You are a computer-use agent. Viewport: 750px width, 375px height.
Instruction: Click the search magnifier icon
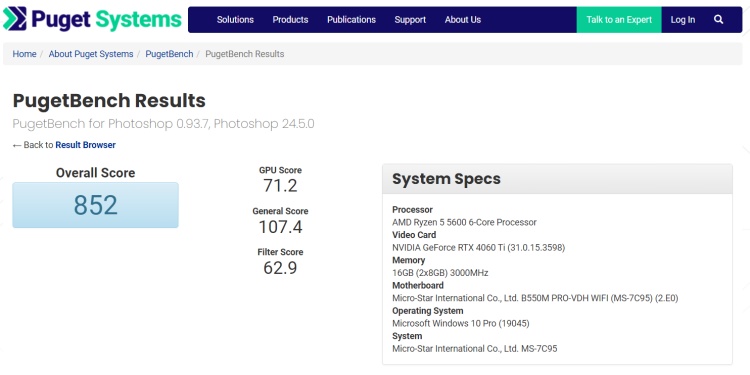tap(718, 20)
